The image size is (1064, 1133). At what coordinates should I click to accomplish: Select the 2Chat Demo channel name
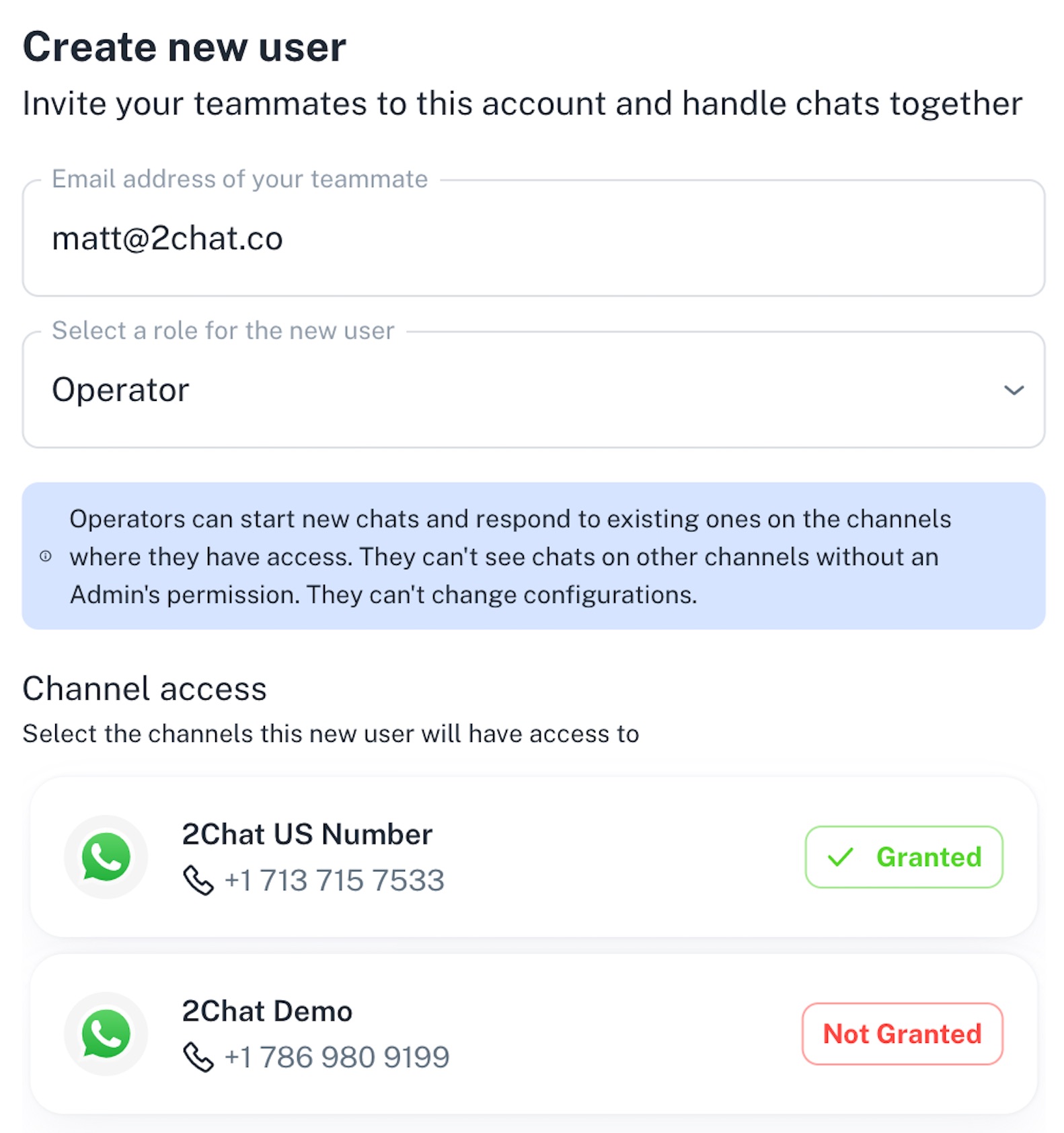click(x=267, y=1011)
